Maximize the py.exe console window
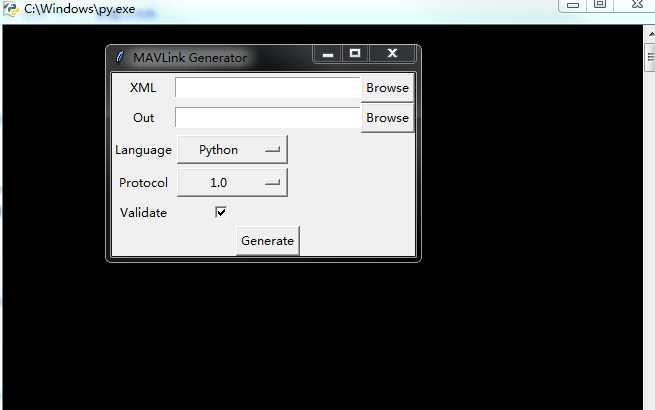Image resolution: width=655 pixels, height=410 pixels. 600,5
